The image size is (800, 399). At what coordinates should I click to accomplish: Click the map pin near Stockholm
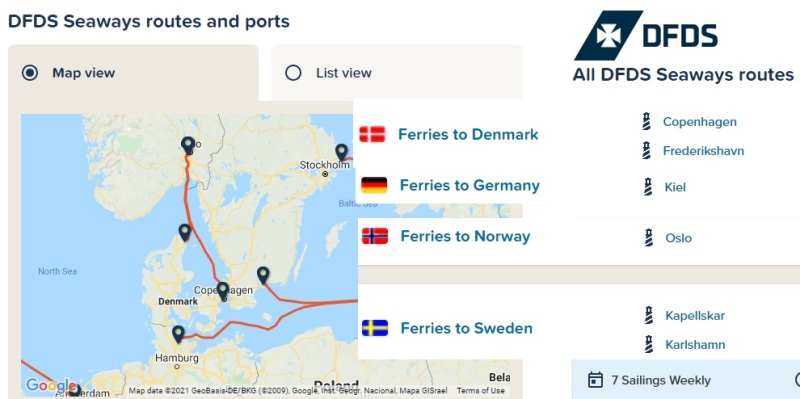341,152
